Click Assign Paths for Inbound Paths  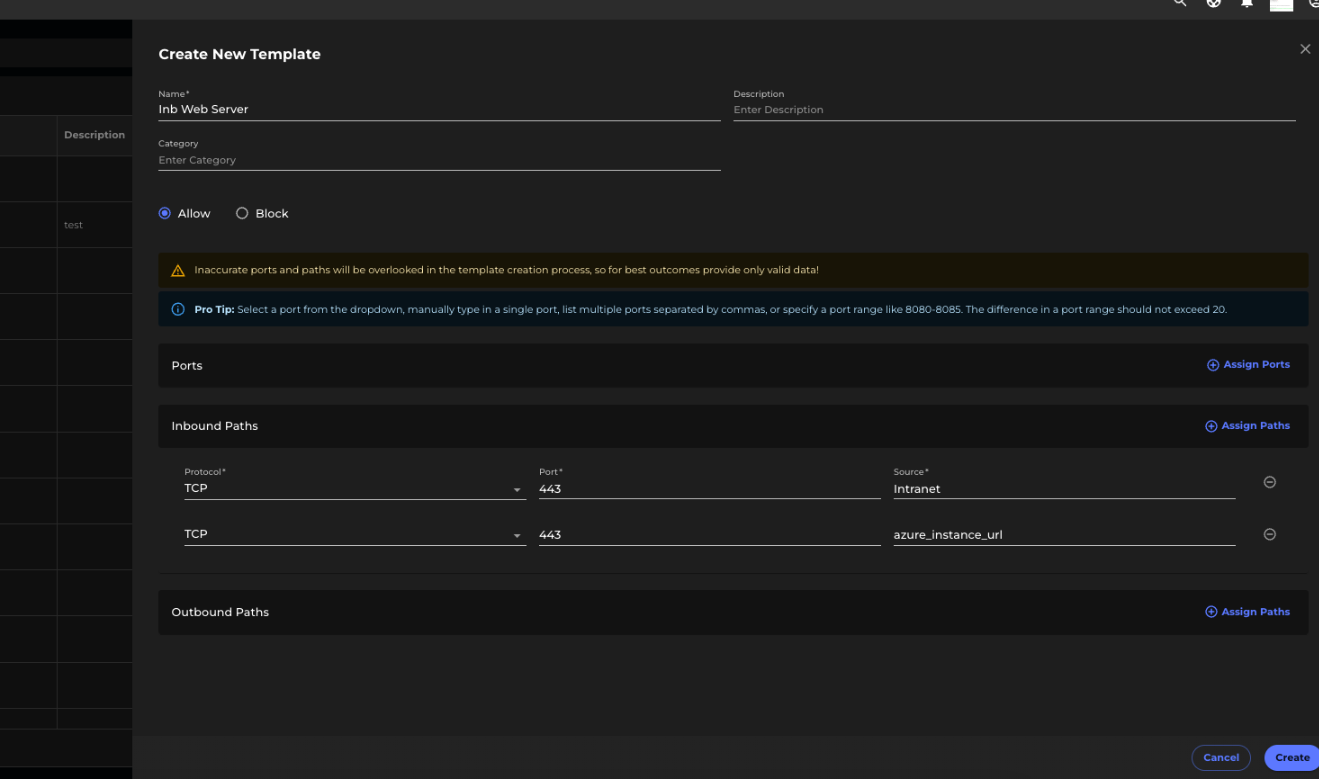click(1247, 425)
